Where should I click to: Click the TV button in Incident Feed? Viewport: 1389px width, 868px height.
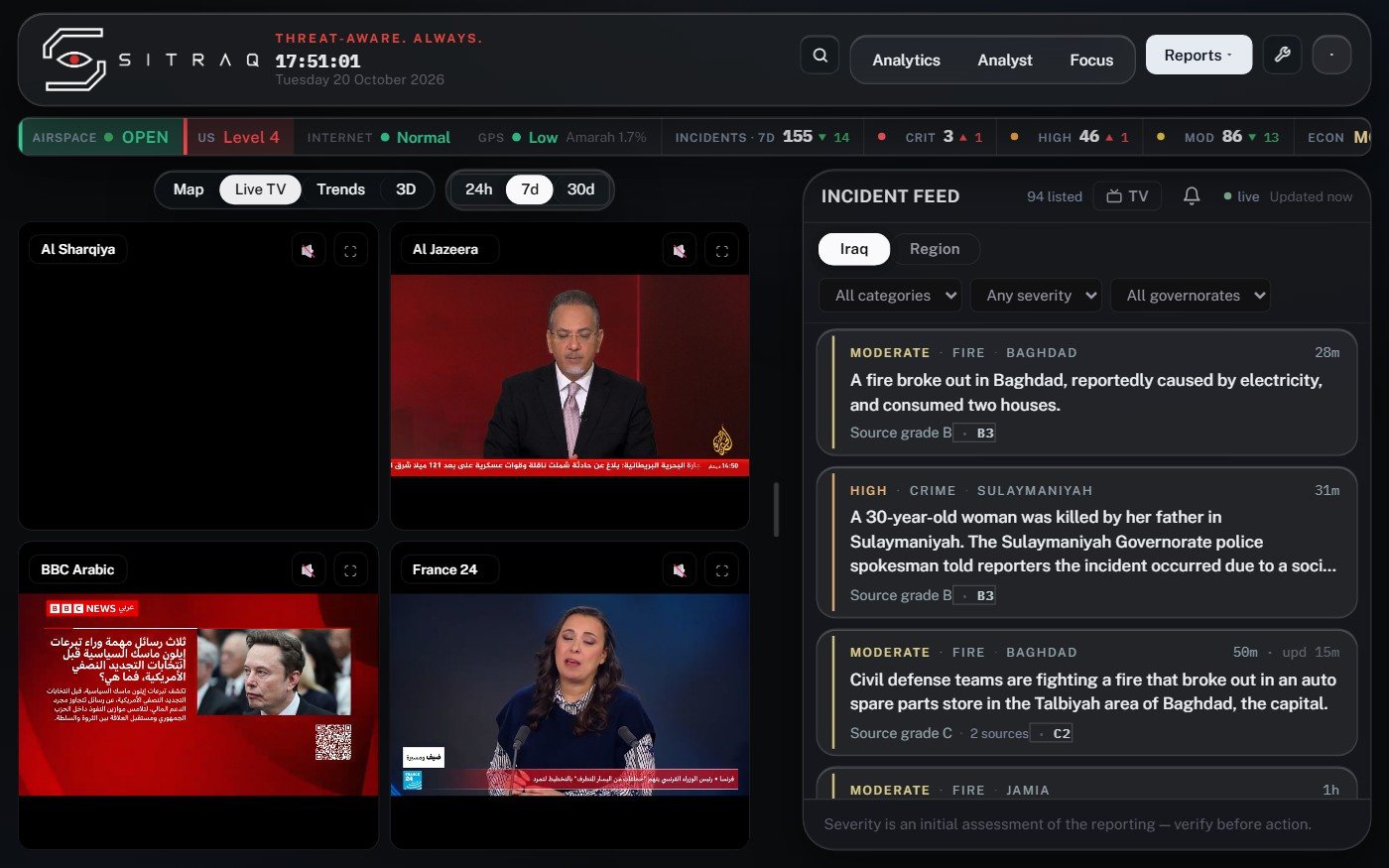[1127, 196]
